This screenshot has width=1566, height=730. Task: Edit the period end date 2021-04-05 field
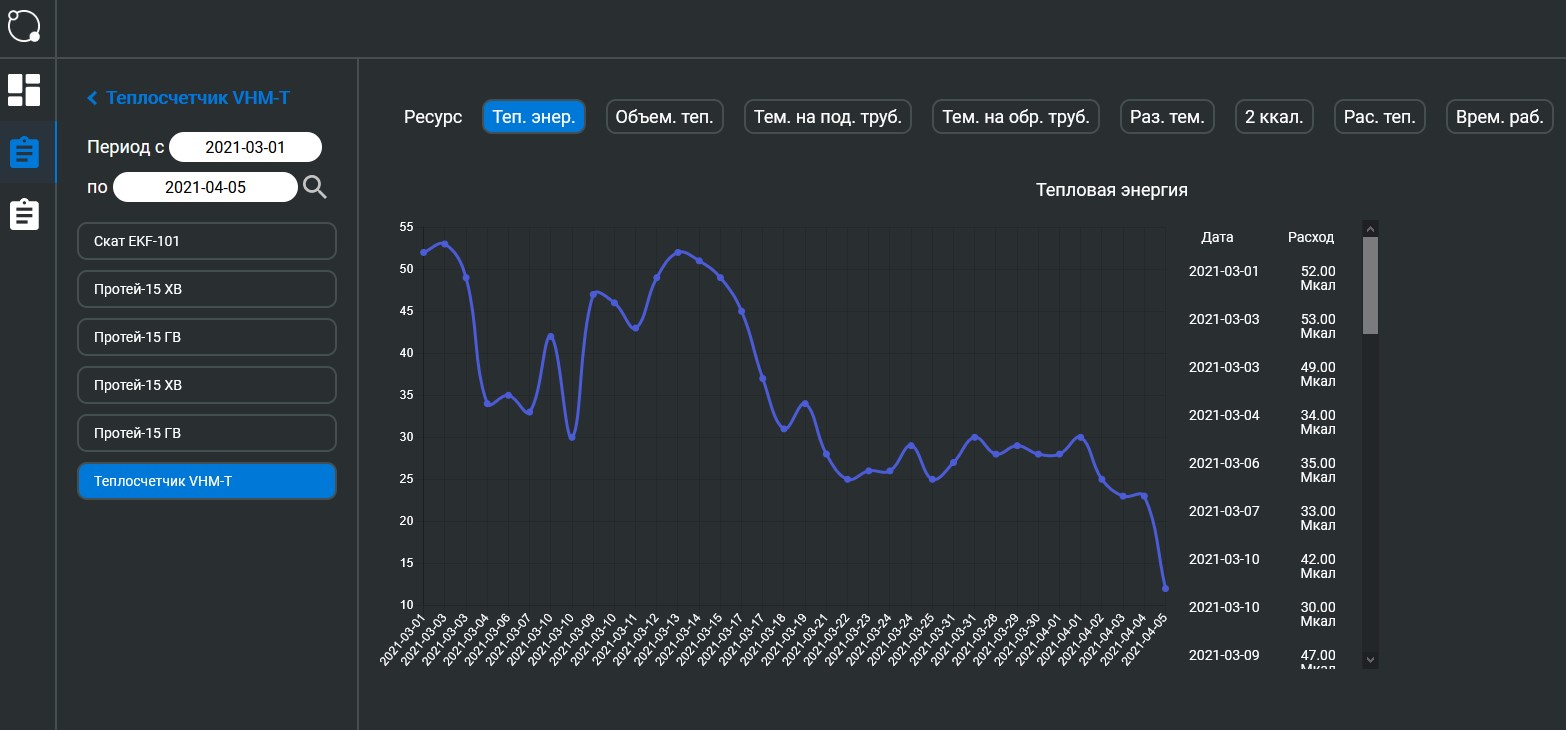click(x=205, y=187)
